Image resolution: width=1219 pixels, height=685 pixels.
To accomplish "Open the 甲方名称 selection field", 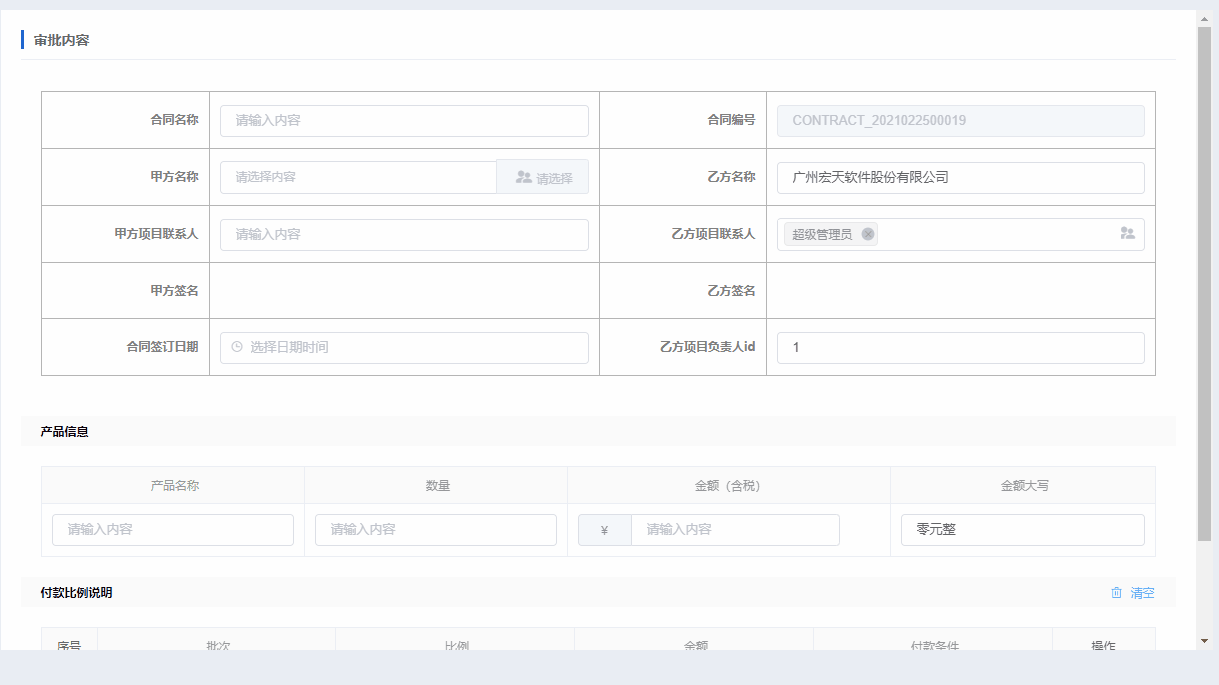I will pyautogui.click(x=358, y=177).
